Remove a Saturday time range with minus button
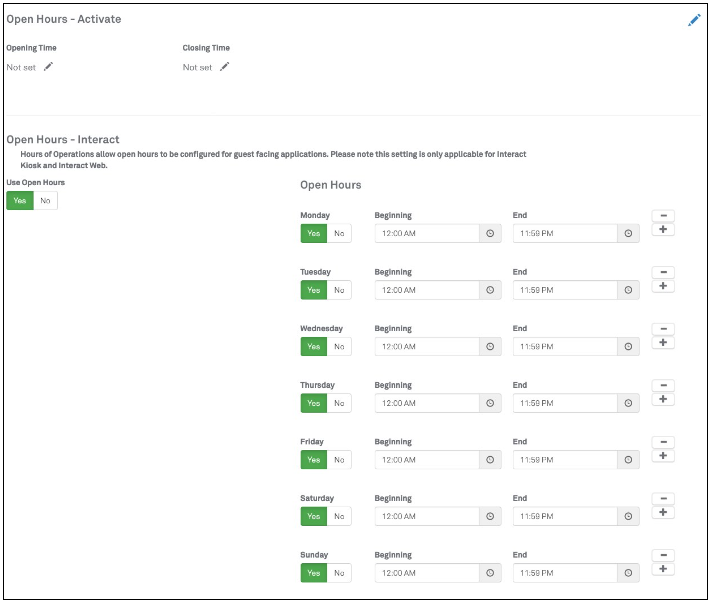714x602 pixels. (663, 499)
